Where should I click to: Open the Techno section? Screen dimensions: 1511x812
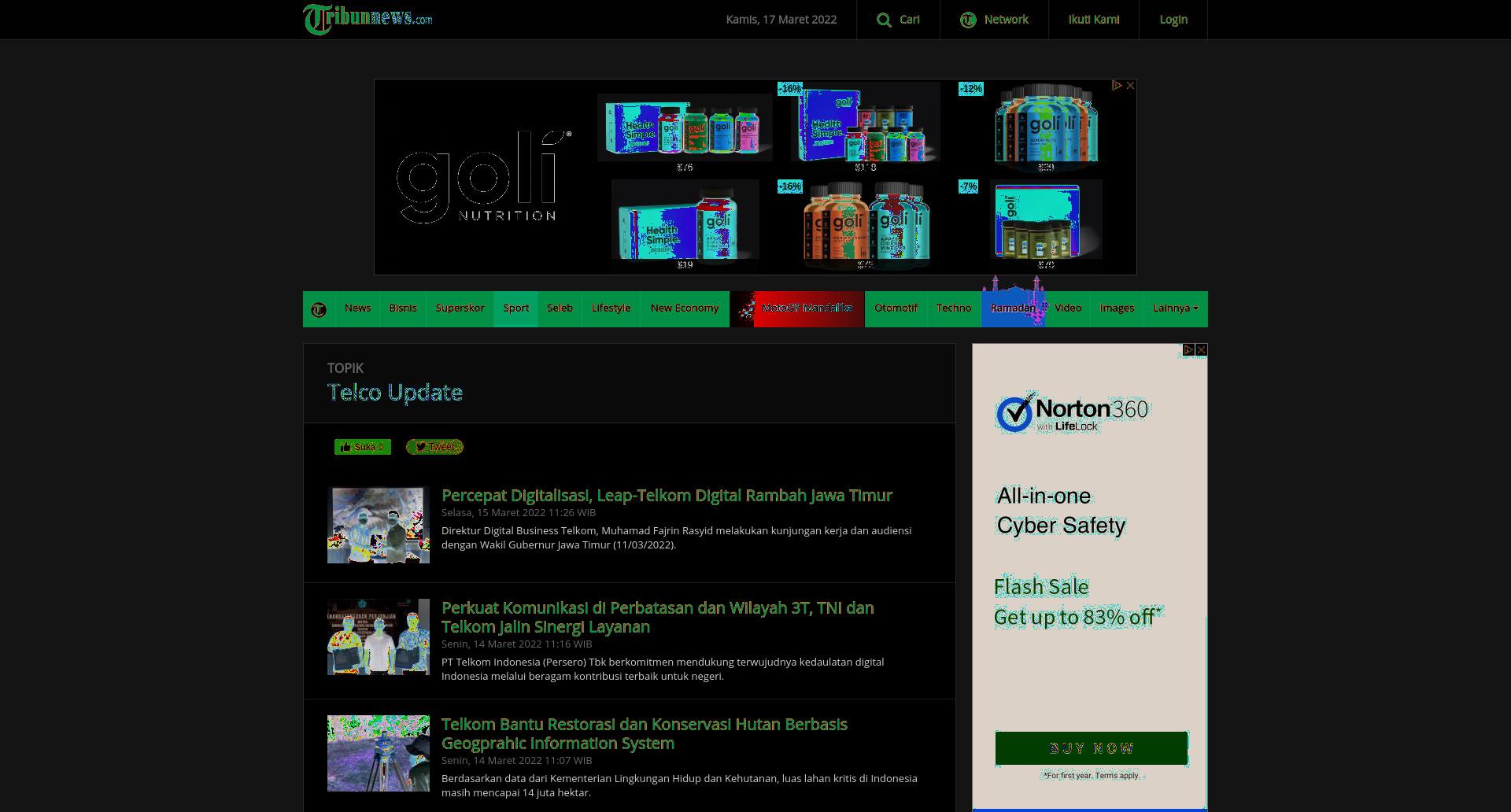(x=954, y=308)
